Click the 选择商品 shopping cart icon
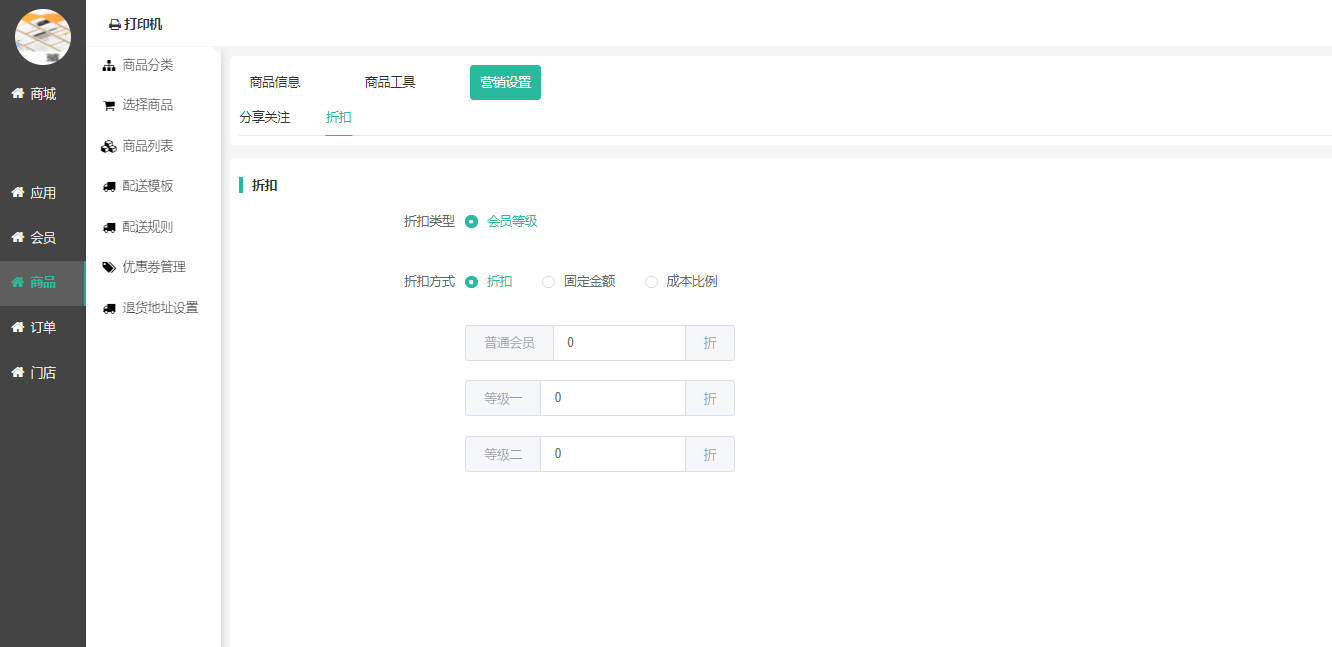 point(109,106)
